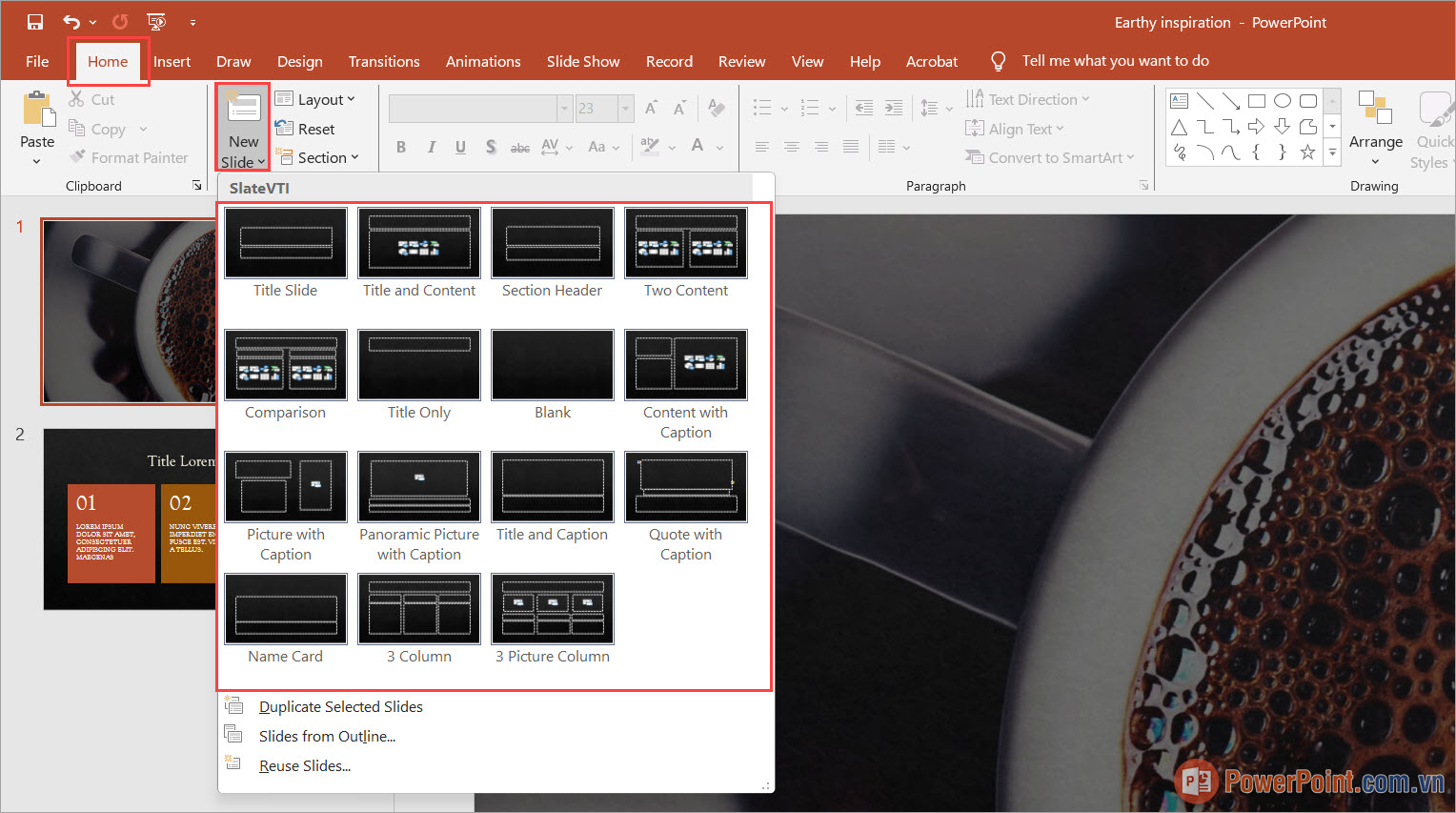Switch to the Design tab
This screenshot has height=813, width=1456.
tap(300, 61)
